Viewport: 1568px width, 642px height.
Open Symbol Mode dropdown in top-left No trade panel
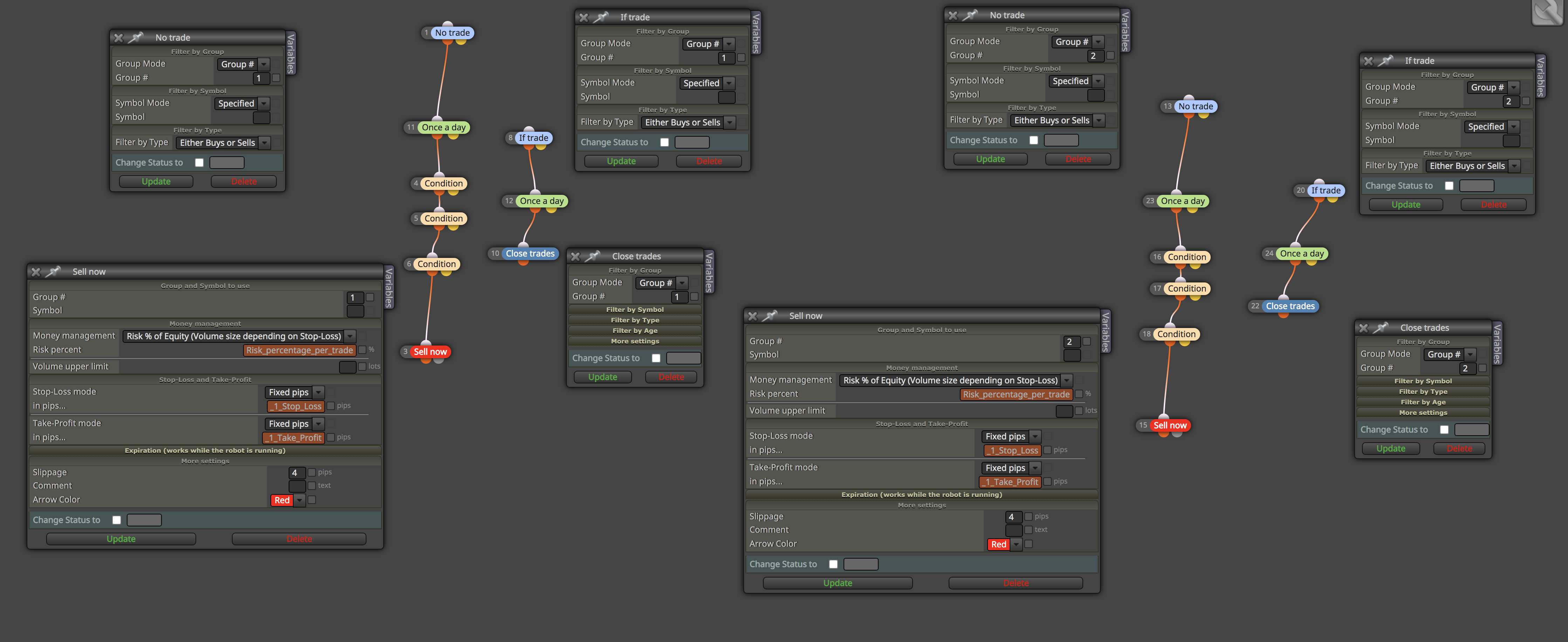tap(242, 103)
